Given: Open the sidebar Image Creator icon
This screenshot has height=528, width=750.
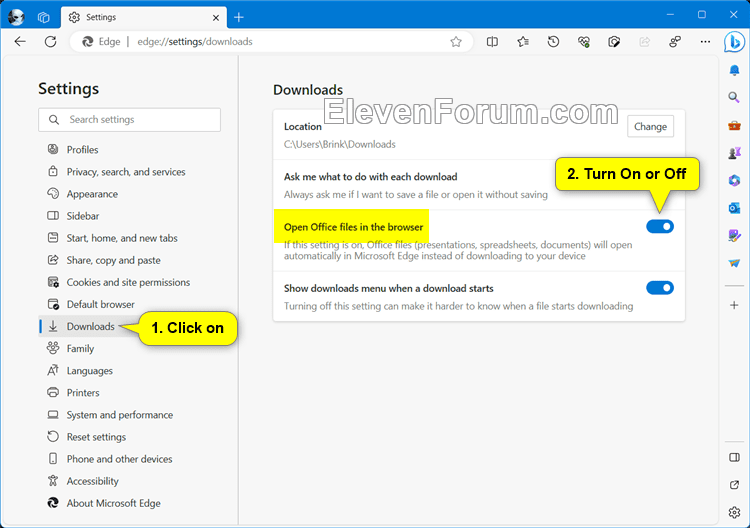Looking at the screenshot, I should tap(734, 235).
